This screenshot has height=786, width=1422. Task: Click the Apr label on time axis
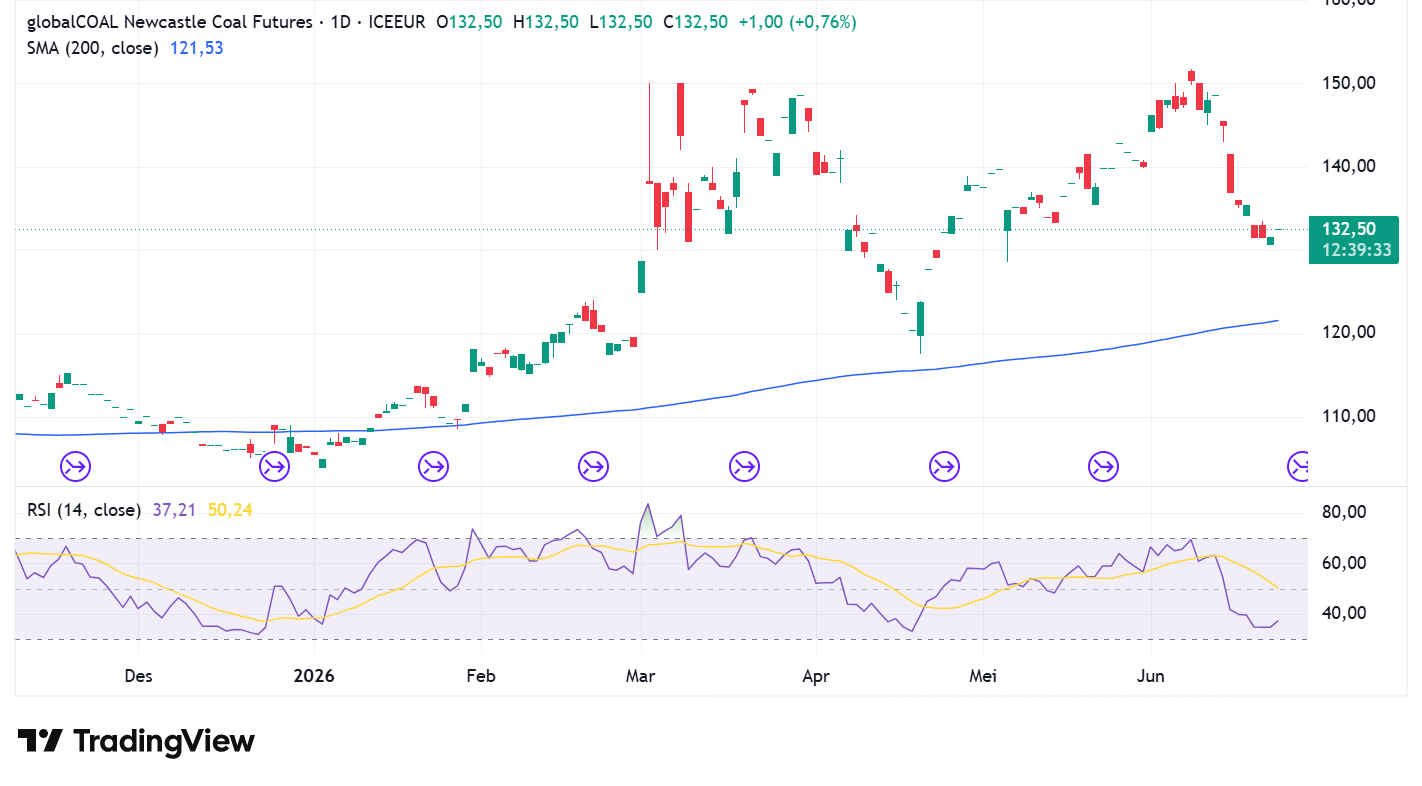coord(816,676)
